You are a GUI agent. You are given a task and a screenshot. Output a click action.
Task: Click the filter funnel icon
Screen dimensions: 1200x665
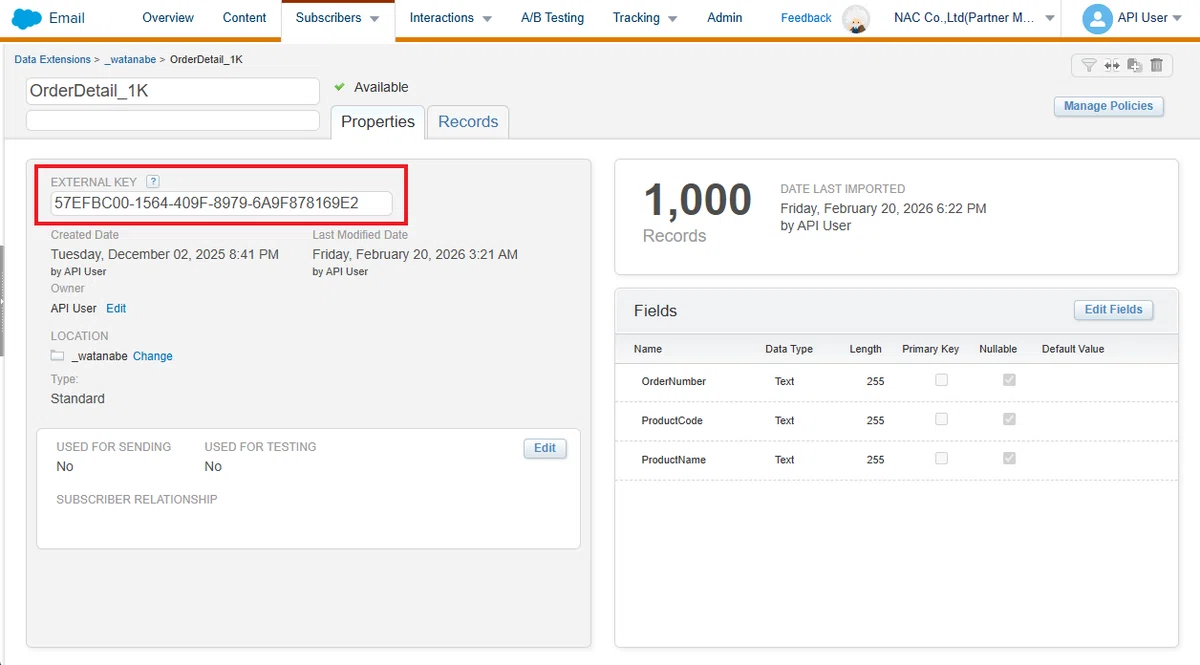(1089, 65)
